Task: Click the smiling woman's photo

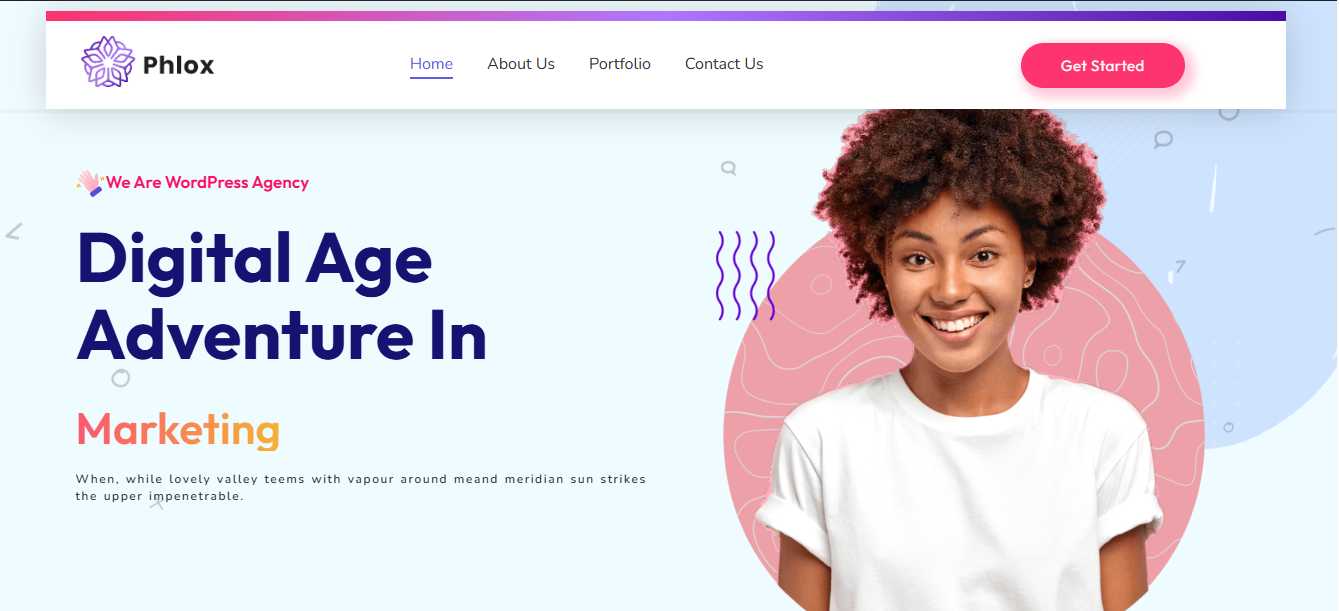Action: click(x=960, y=360)
